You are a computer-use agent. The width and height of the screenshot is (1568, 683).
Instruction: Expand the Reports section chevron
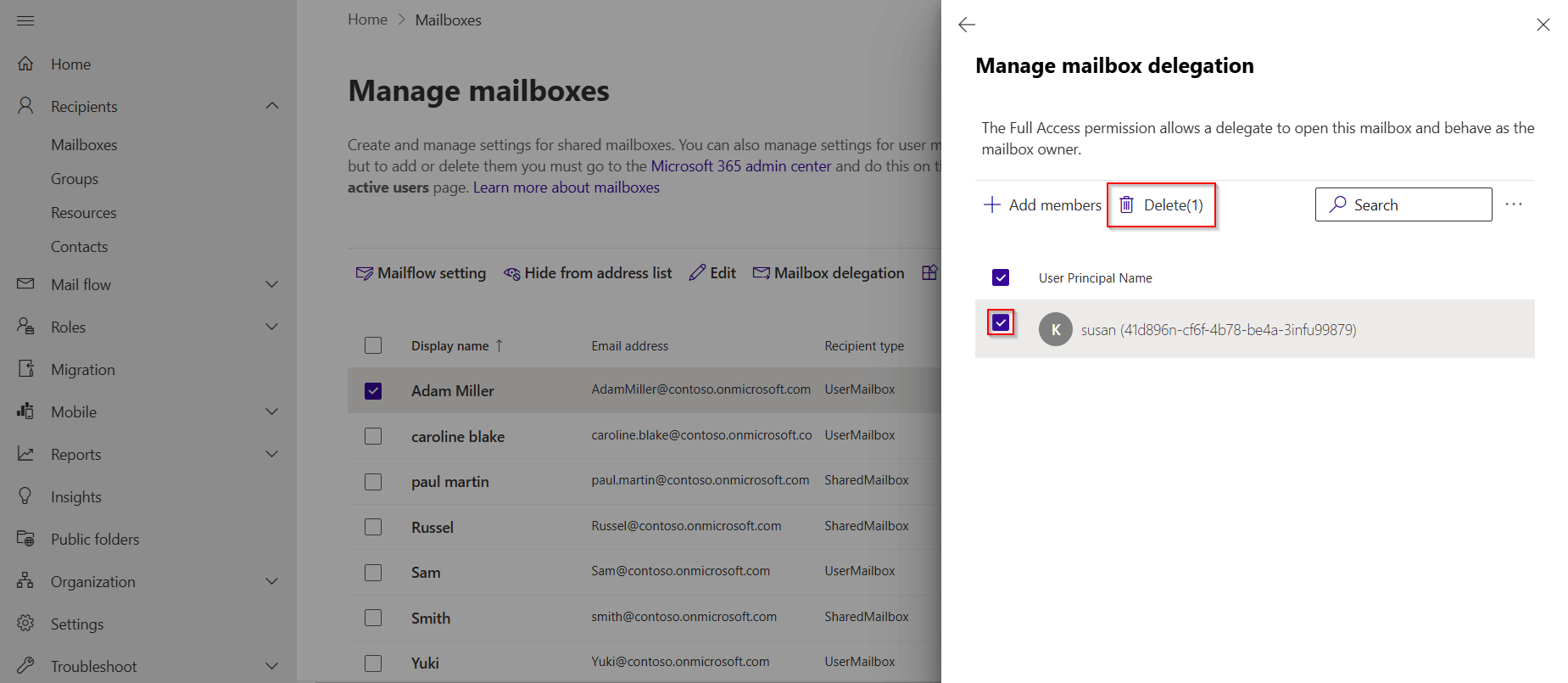(x=272, y=454)
